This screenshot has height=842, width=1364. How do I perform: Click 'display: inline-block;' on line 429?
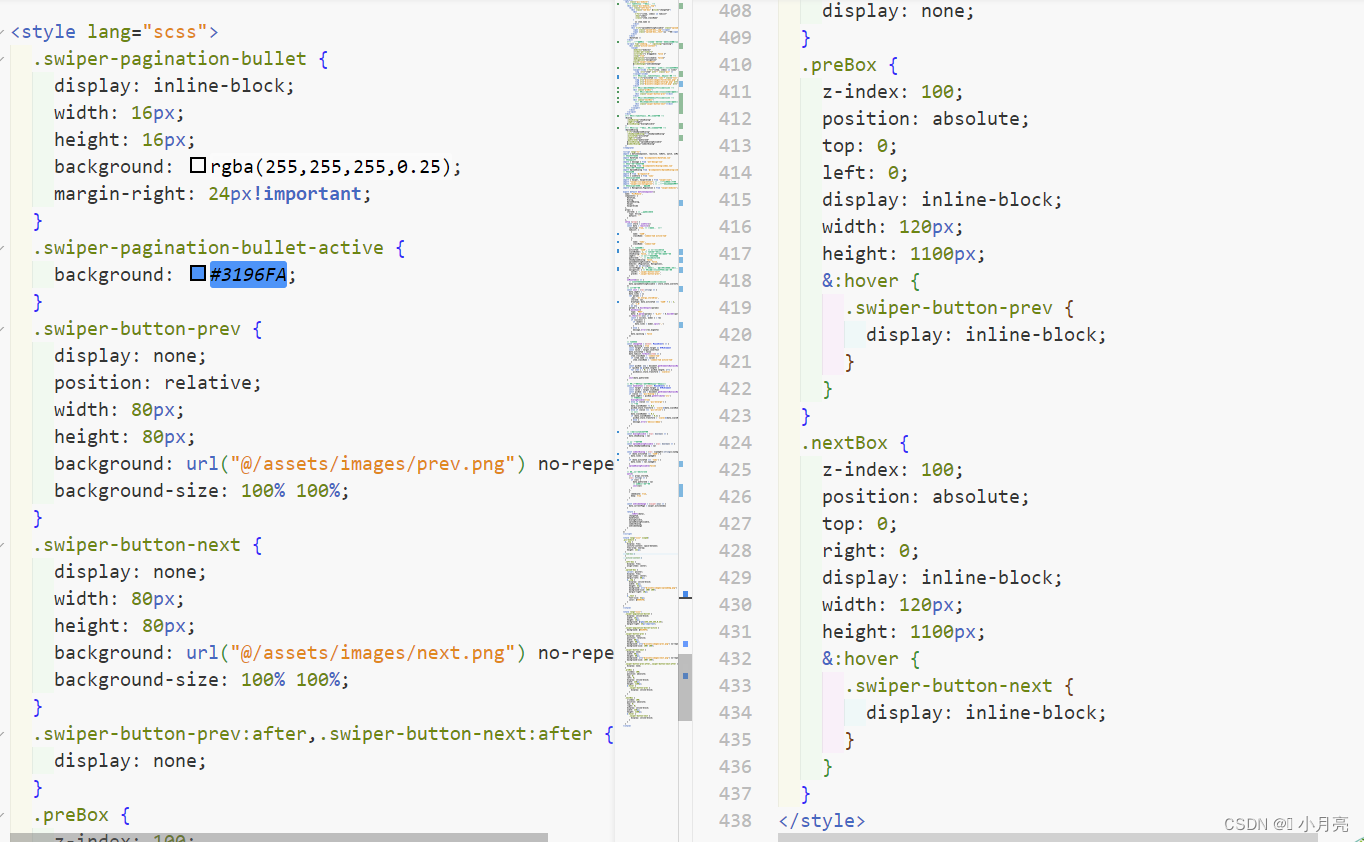[942, 578]
